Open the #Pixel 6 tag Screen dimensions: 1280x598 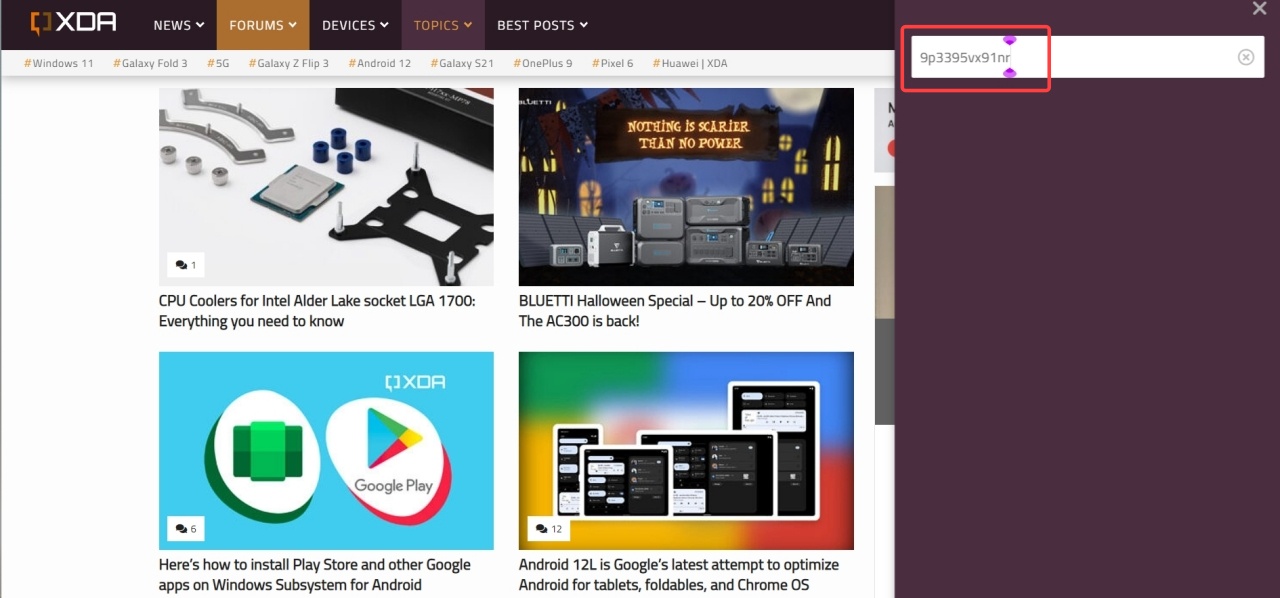[x=613, y=63]
